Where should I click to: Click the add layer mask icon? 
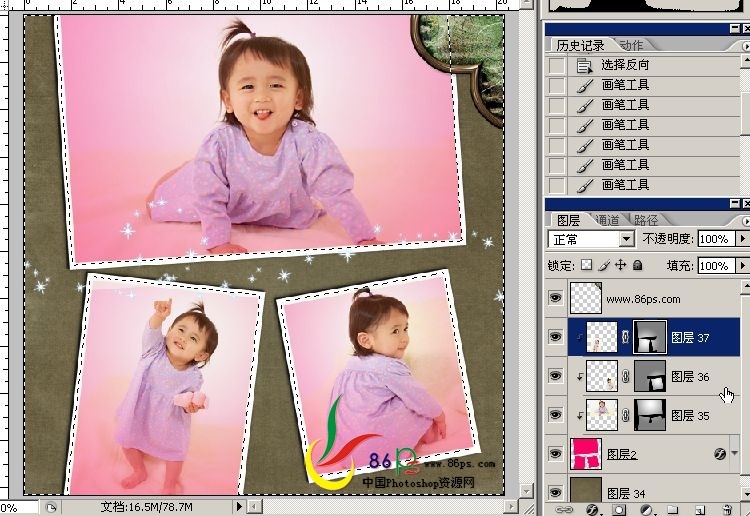(x=619, y=510)
